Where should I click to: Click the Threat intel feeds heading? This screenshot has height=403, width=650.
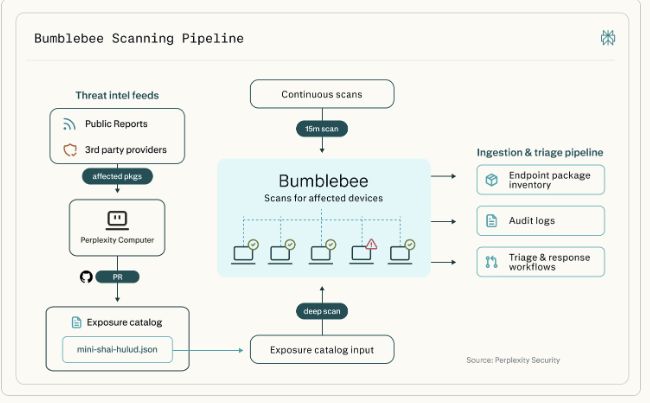117,95
